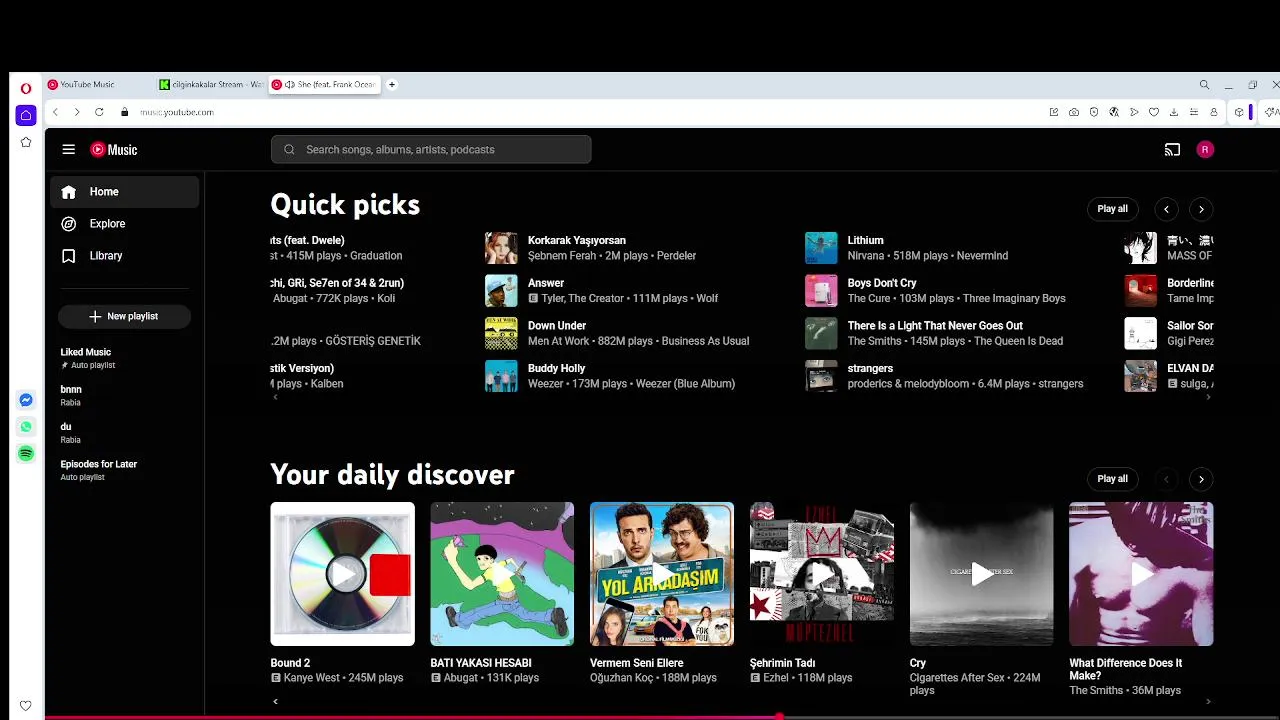Open the account avatar menu
Image resolution: width=1280 pixels, height=720 pixels.
1205,149
